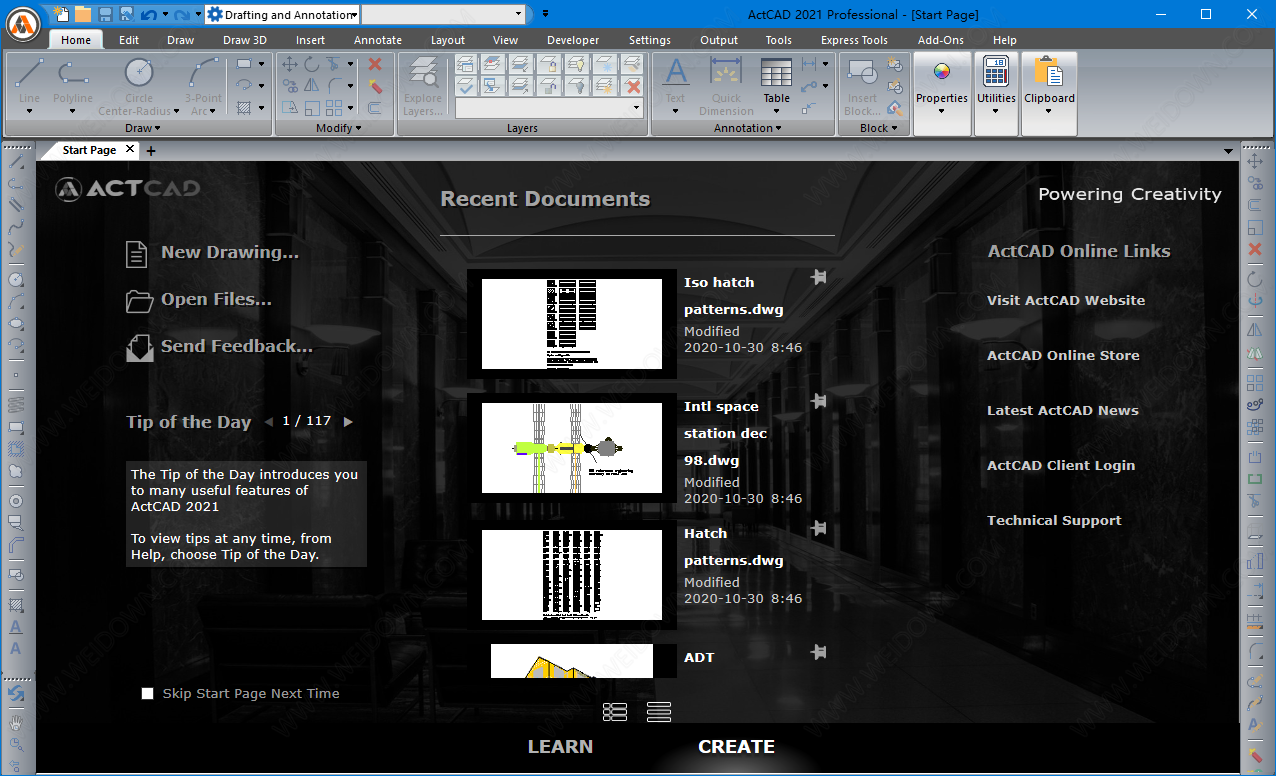Expand the Modify panel dropdown arrow
Viewport: 1276px width, 776px height.
(359, 128)
